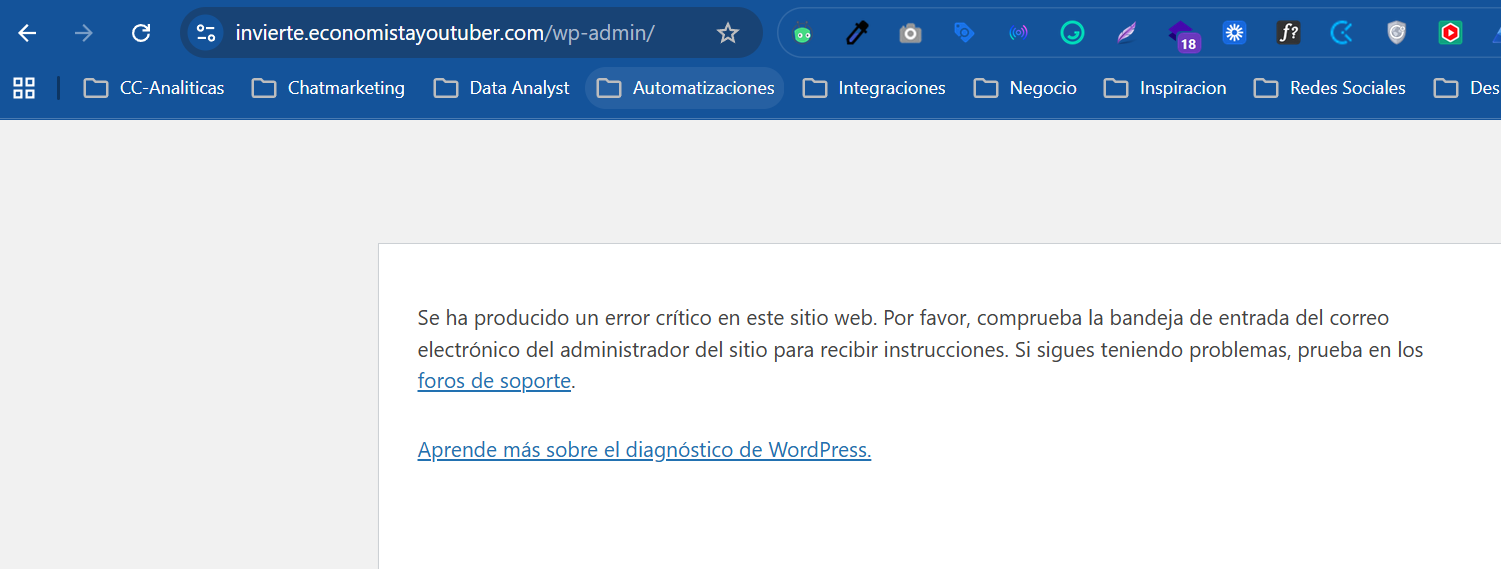
Task: Follow the 'foros de soporte' link
Action: pos(494,381)
